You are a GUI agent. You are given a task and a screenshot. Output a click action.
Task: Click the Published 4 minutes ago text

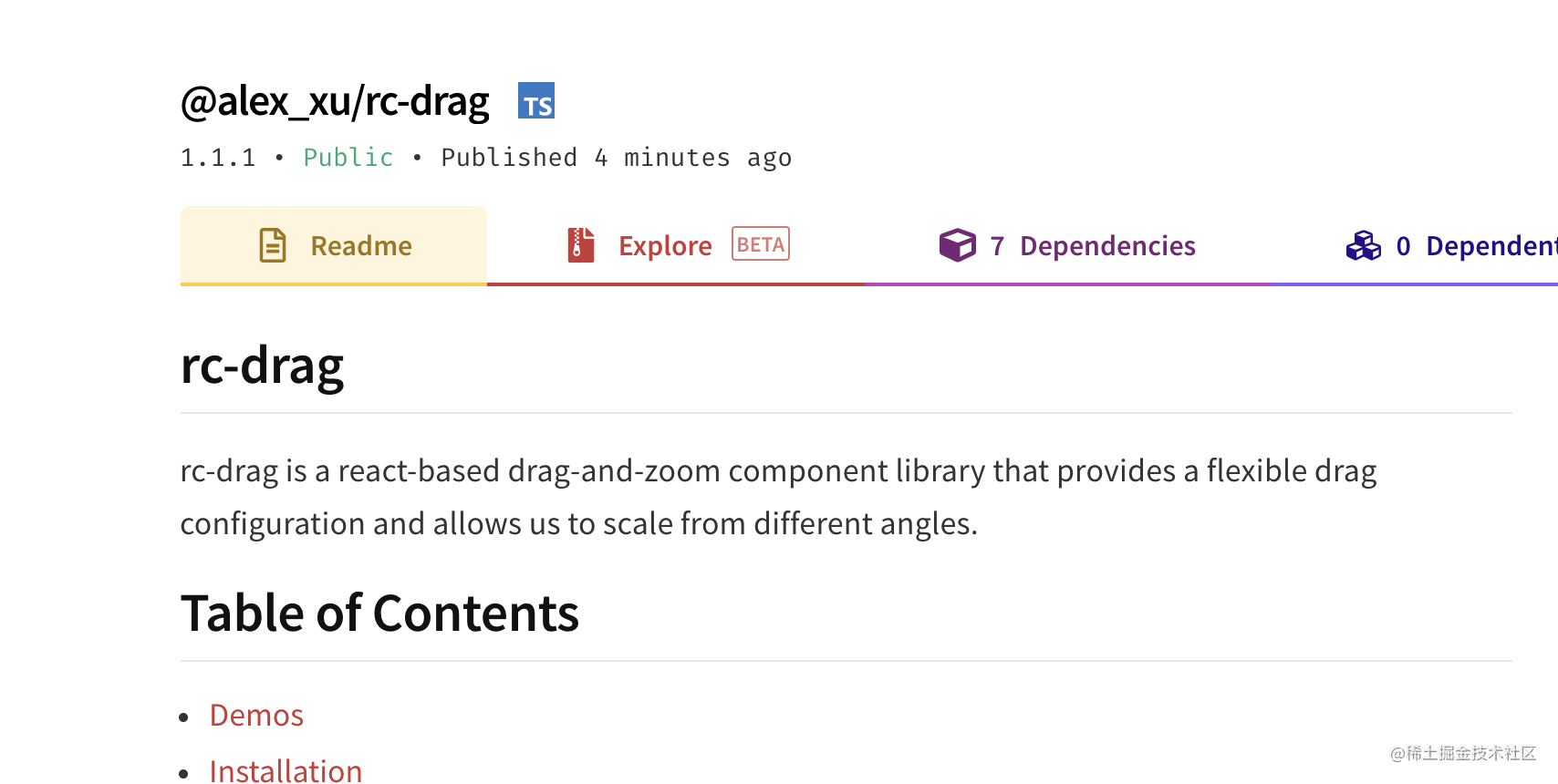point(617,158)
